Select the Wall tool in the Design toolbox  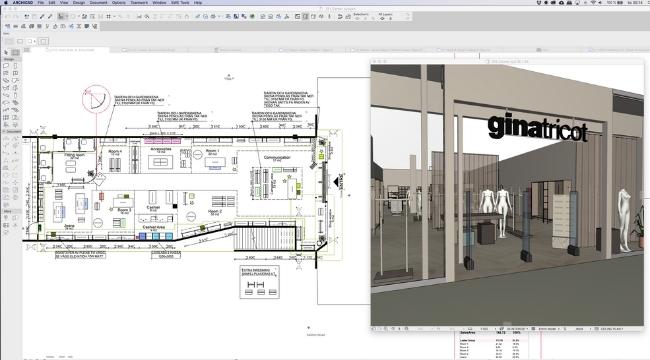coord(6,66)
